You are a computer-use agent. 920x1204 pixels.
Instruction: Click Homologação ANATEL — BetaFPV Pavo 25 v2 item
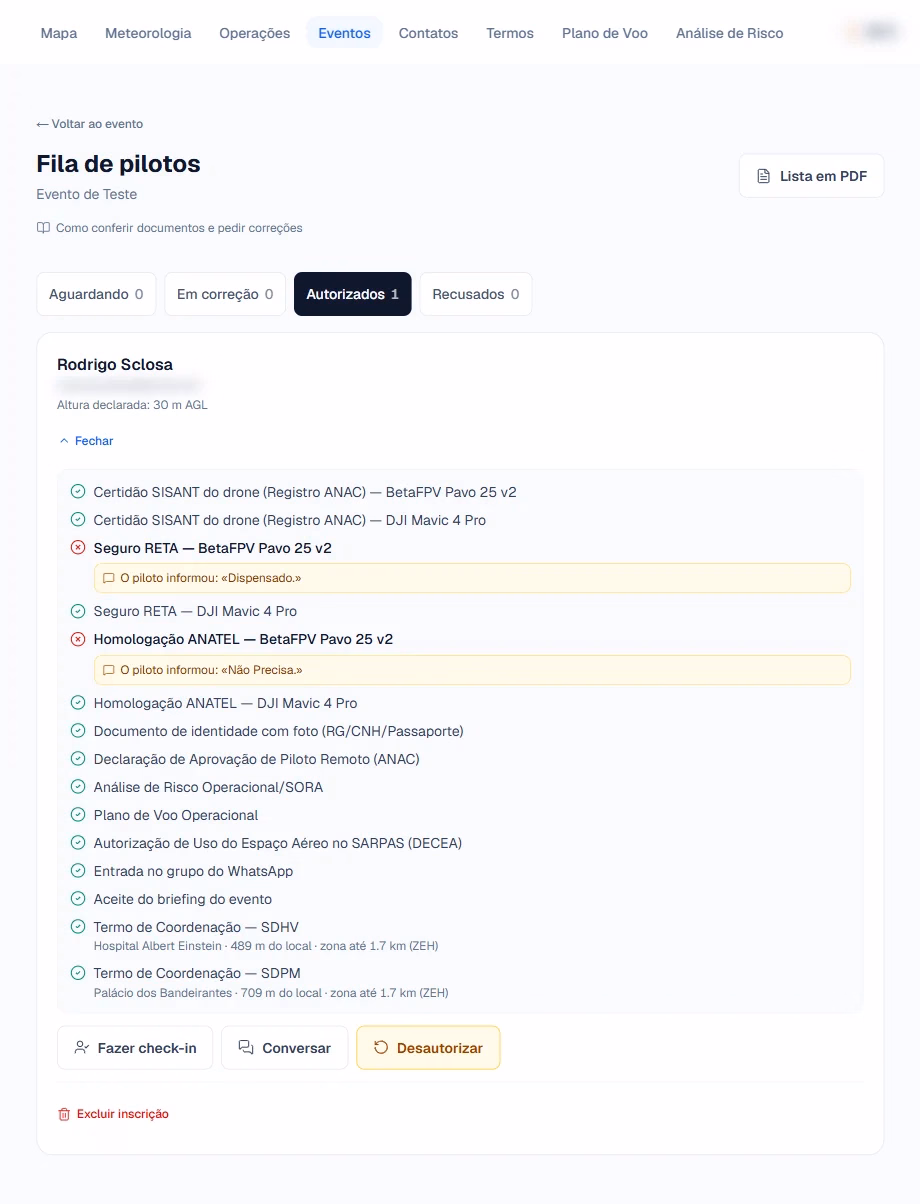(x=243, y=639)
